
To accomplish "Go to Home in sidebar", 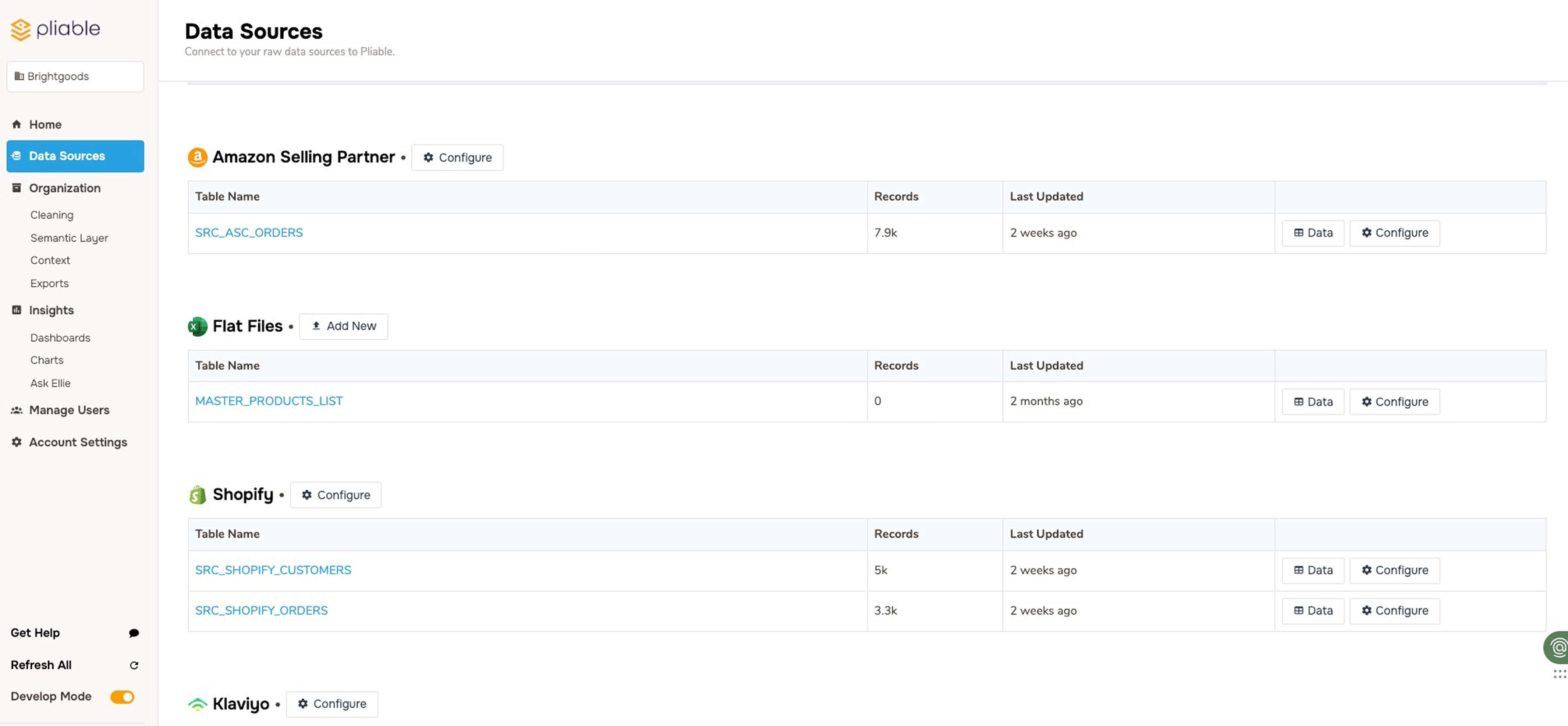I will click(45, 124).
